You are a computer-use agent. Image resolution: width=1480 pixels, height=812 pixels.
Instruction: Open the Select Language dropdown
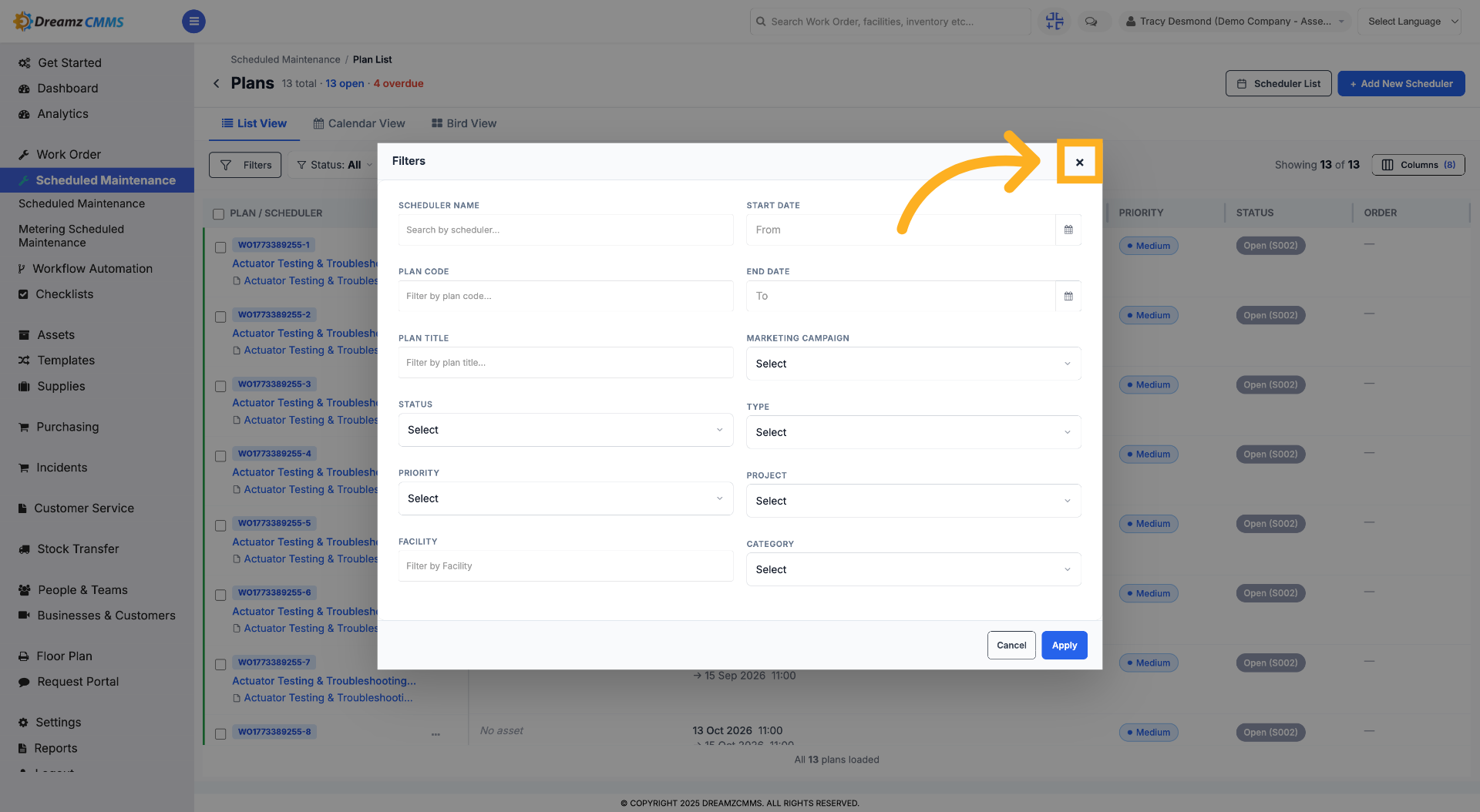click(x=1409, y=22)
